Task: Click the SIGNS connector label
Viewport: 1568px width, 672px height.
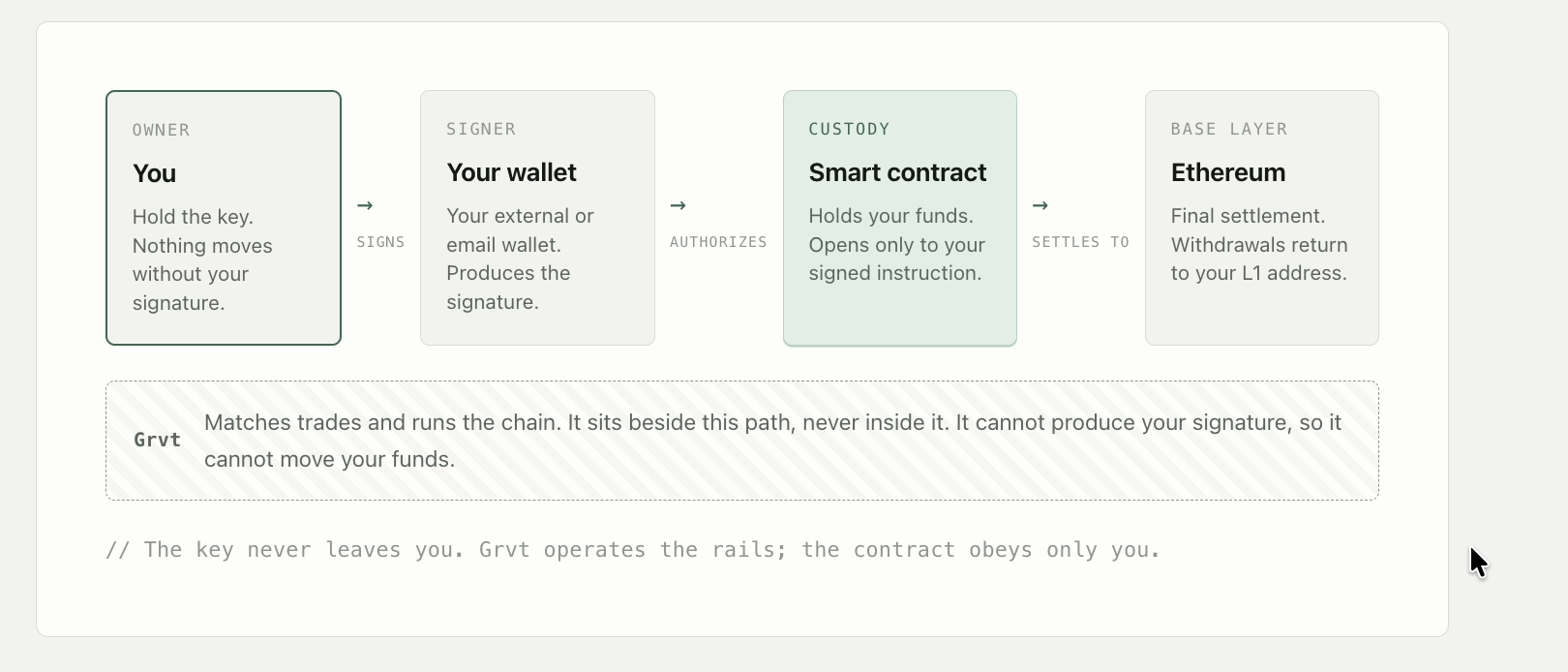Action: (380, 242)
